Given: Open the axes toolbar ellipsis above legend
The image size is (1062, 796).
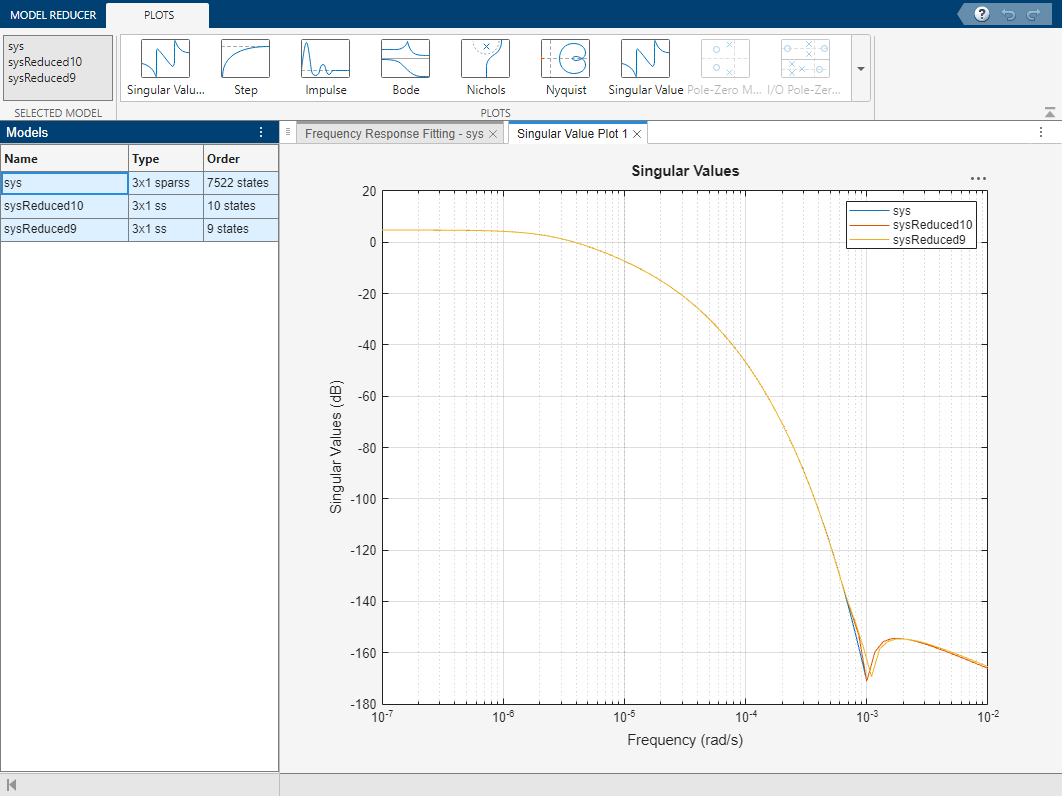Looking at the screenshot, I should (x=978, y=179).
